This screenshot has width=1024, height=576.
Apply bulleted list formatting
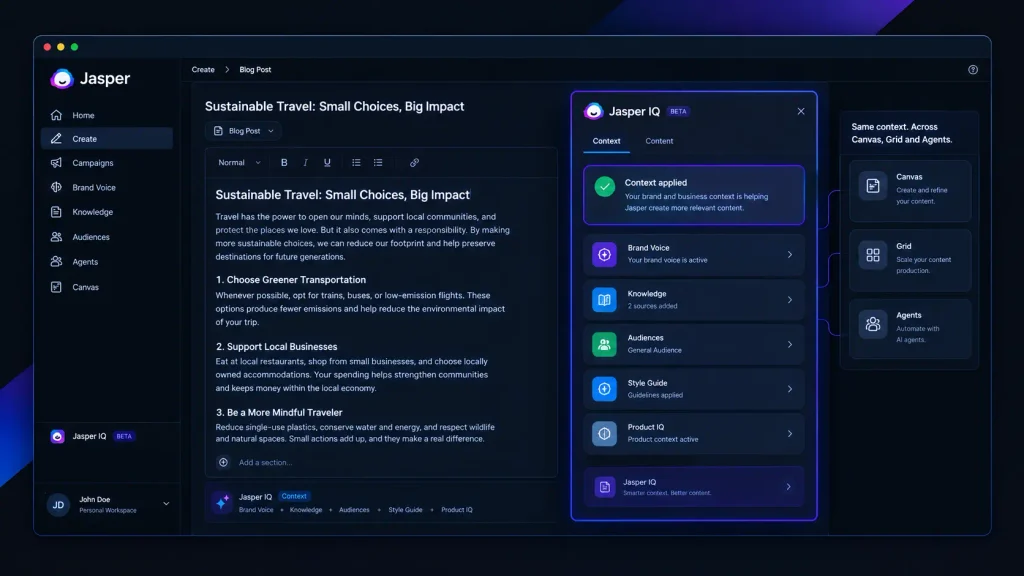pyautogui.click(x=356, y=163)
